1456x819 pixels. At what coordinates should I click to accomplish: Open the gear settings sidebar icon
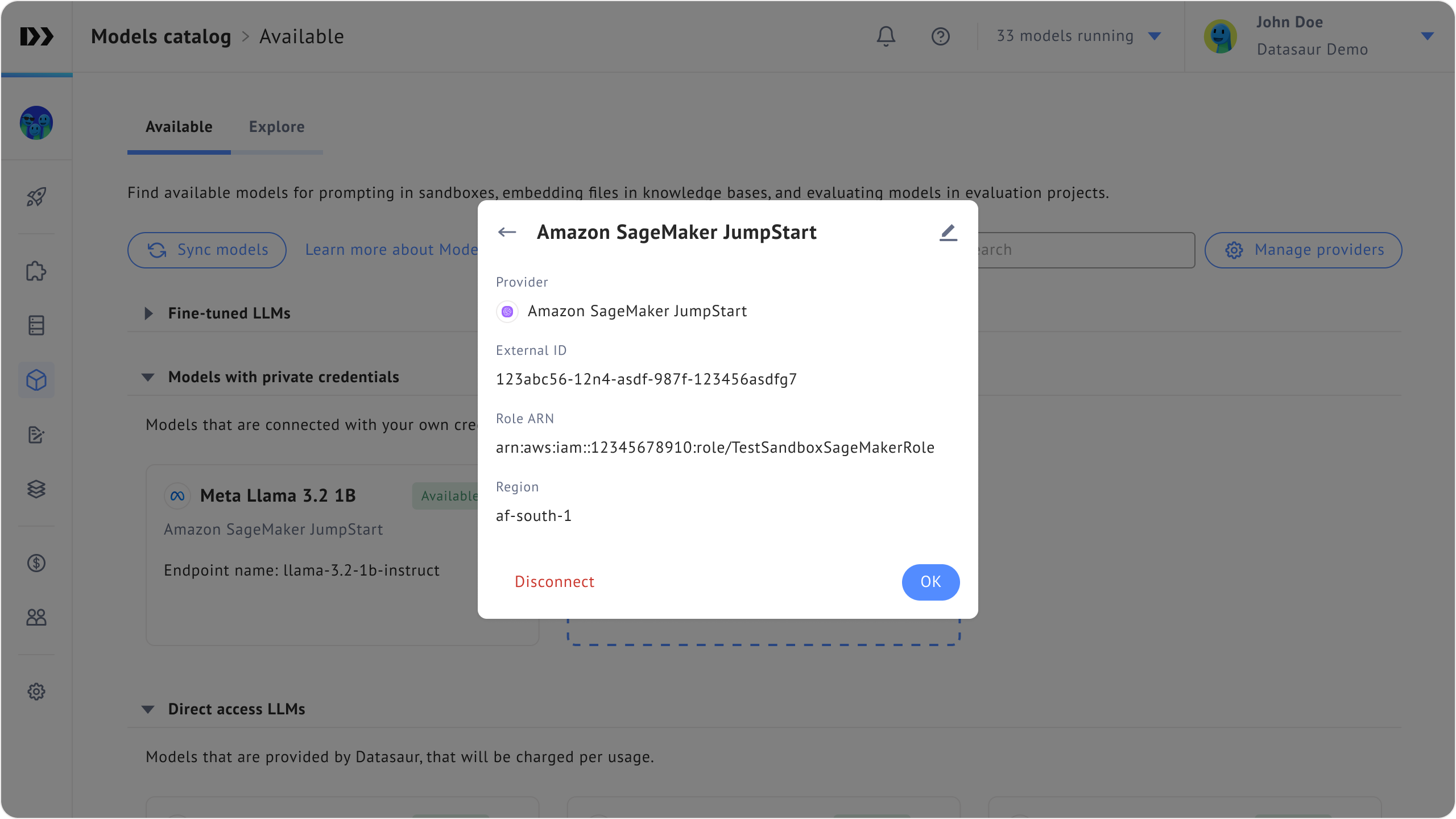click(x=36, y=692)
